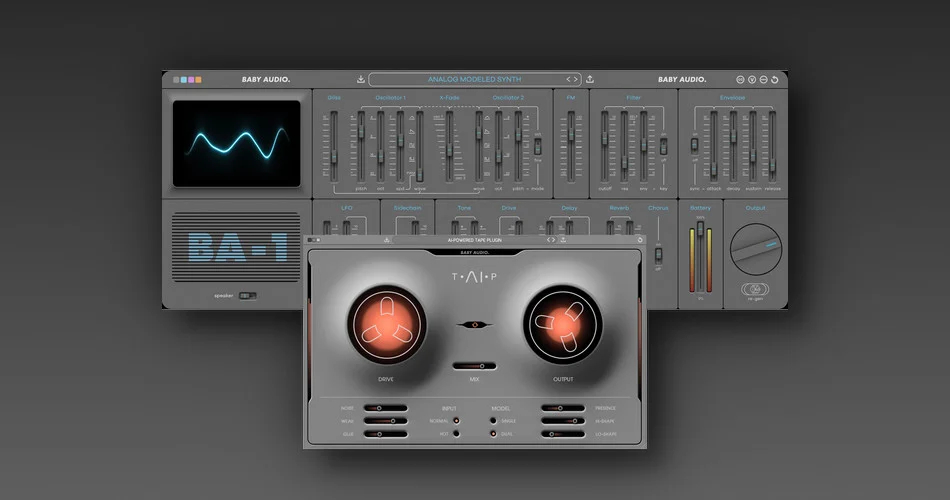Select the grey color theme swatch
Screen dimensions: 950x500
pos(176,79)
